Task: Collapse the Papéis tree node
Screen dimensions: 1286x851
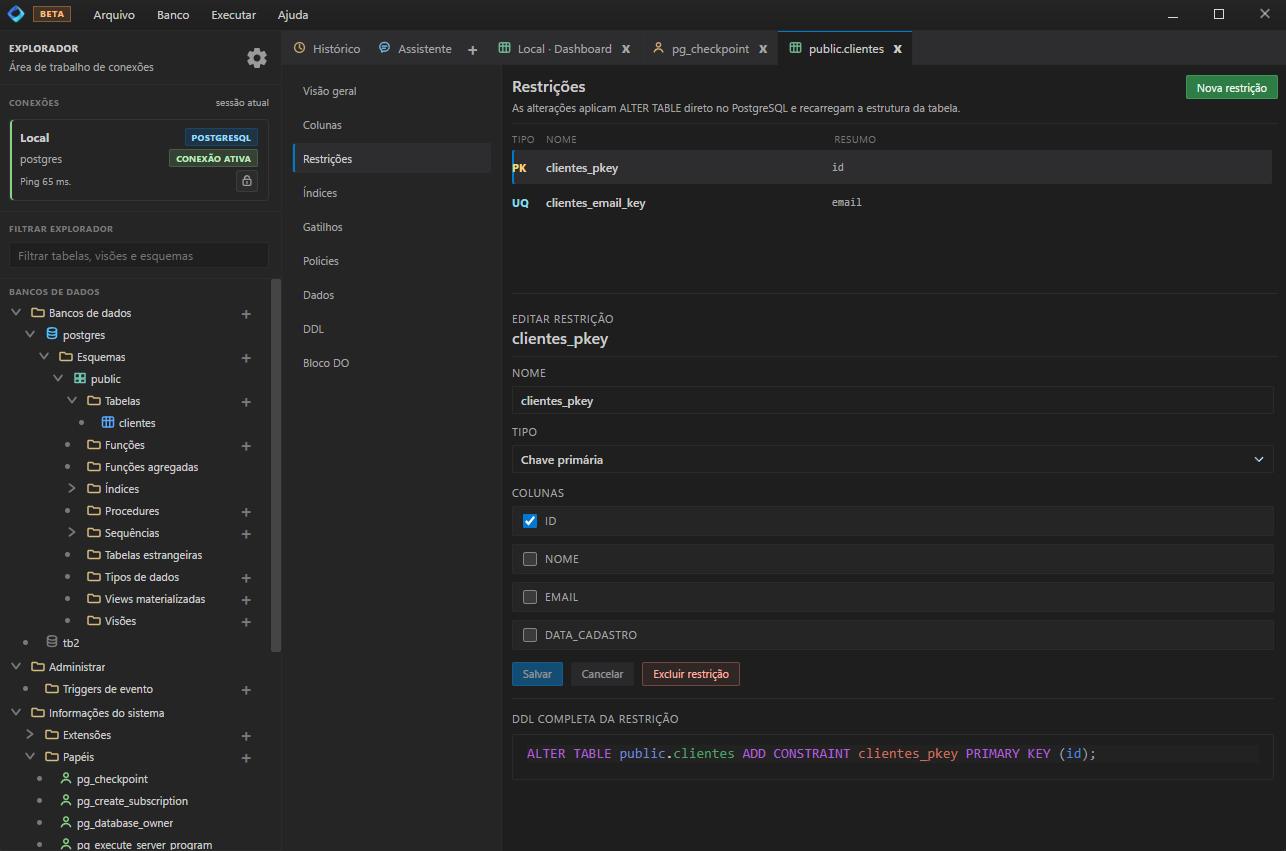Action: (30, 757)
